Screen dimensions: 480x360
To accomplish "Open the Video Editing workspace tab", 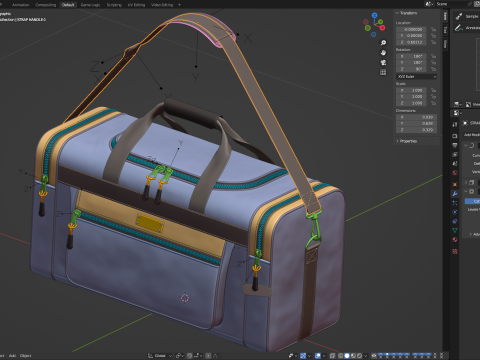I will [x=162, y=5].
